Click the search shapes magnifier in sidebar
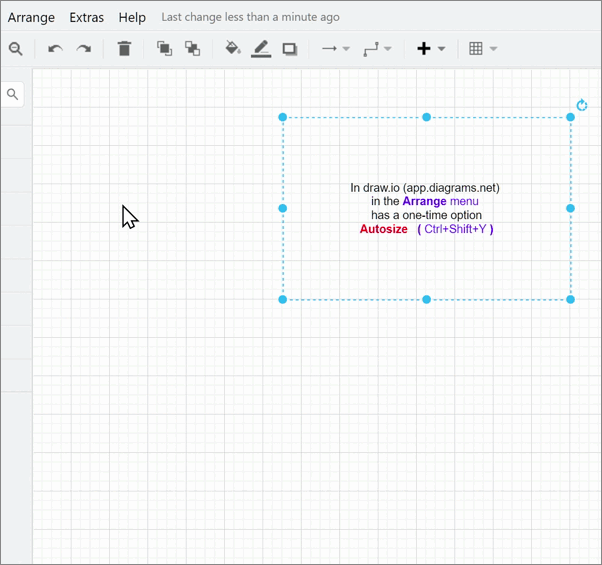The width and height of the screenshot is (602, 565). pyautogui.click(x=13, y=94)
